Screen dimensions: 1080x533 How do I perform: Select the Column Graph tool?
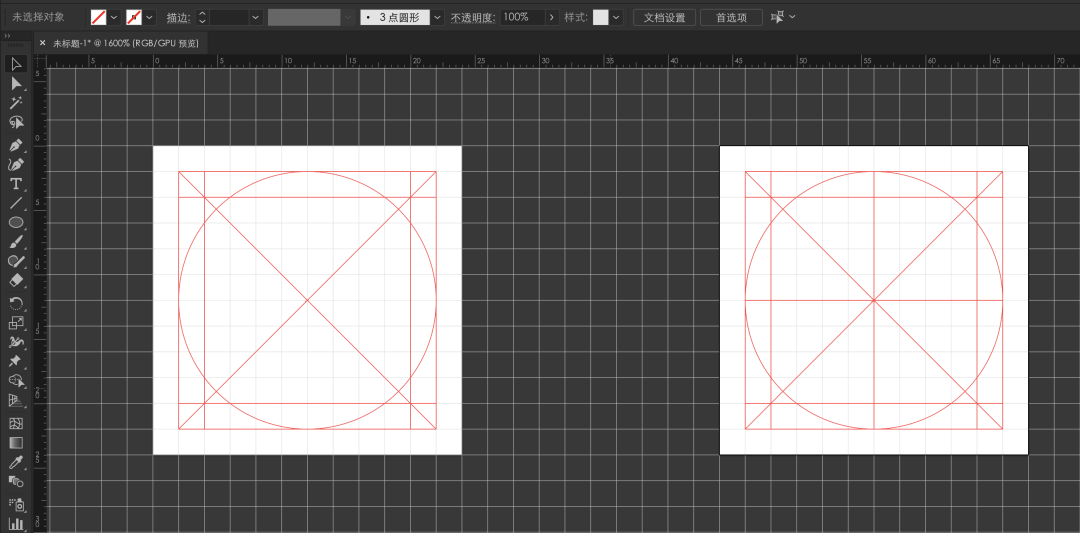coord(16,523)
